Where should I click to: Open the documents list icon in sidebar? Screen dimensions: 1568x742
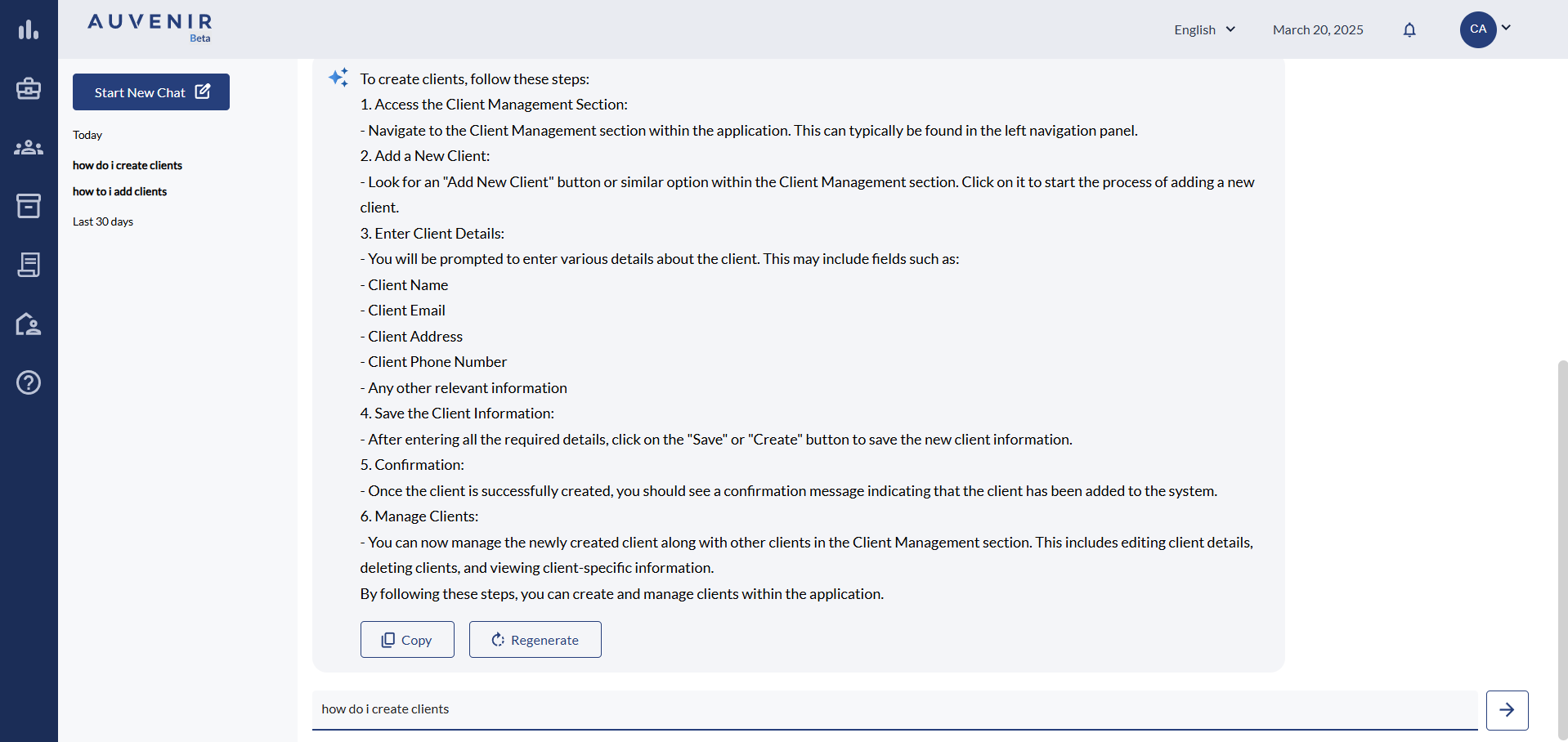click(29, 265)
